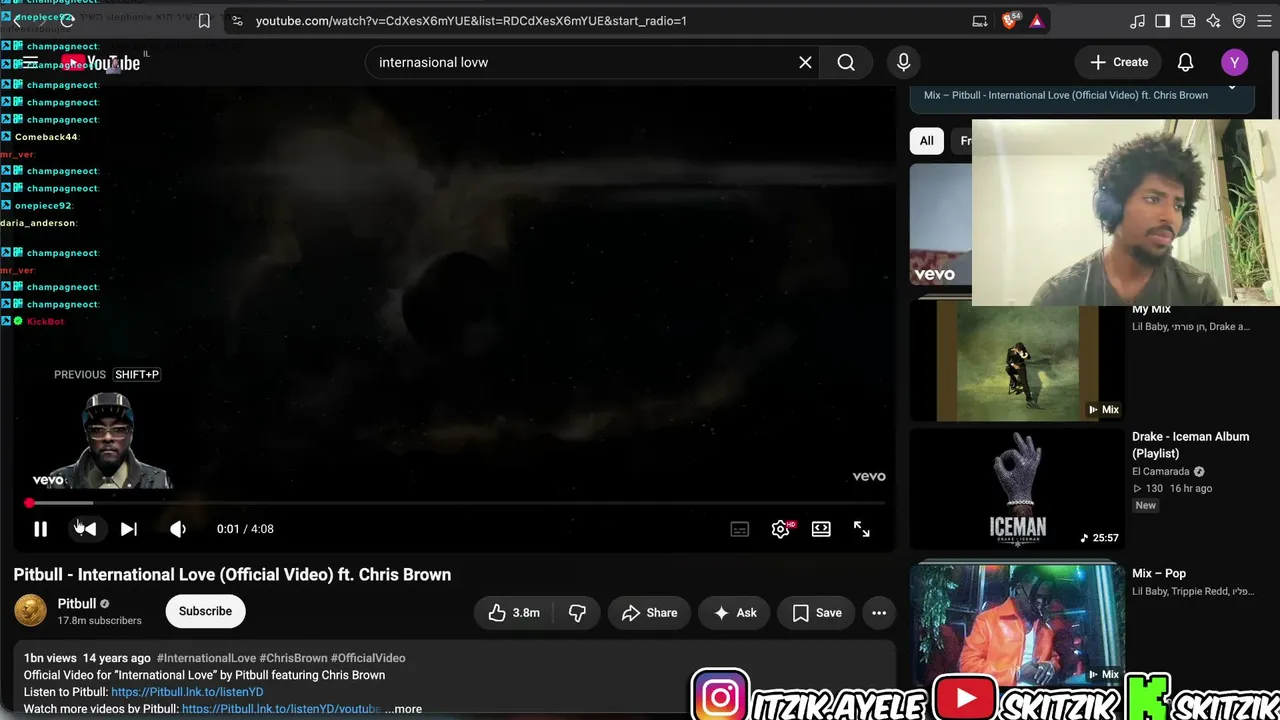The height and width of the screenshot is (720, 1280).
Task: Expand description with ...more
Action: tap(404, 709)
